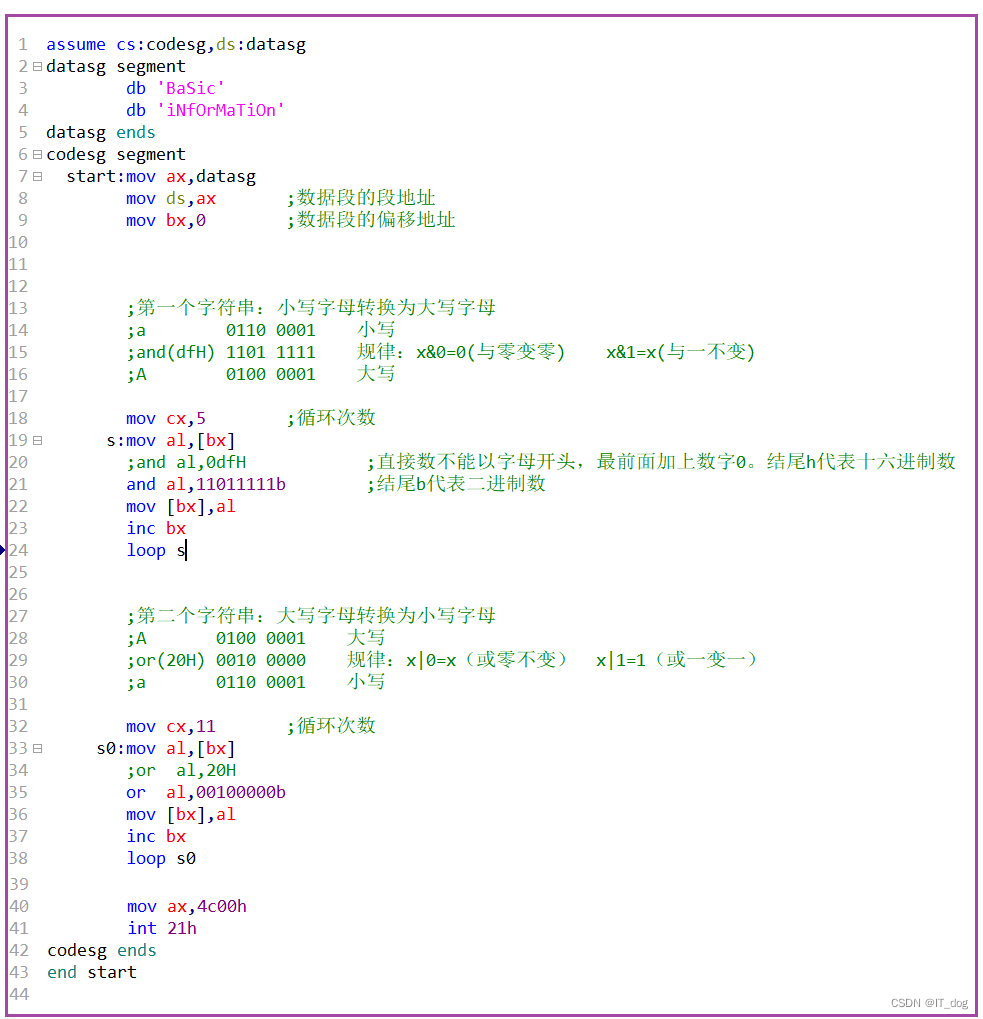Select line number 24 in the margin

click(18, 550)
